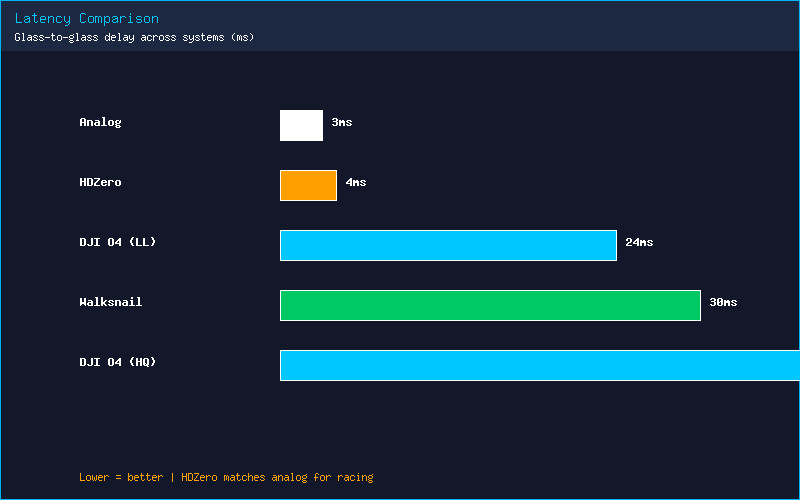
Task: Select the Walksnail row label
Action: coord(111,302)
